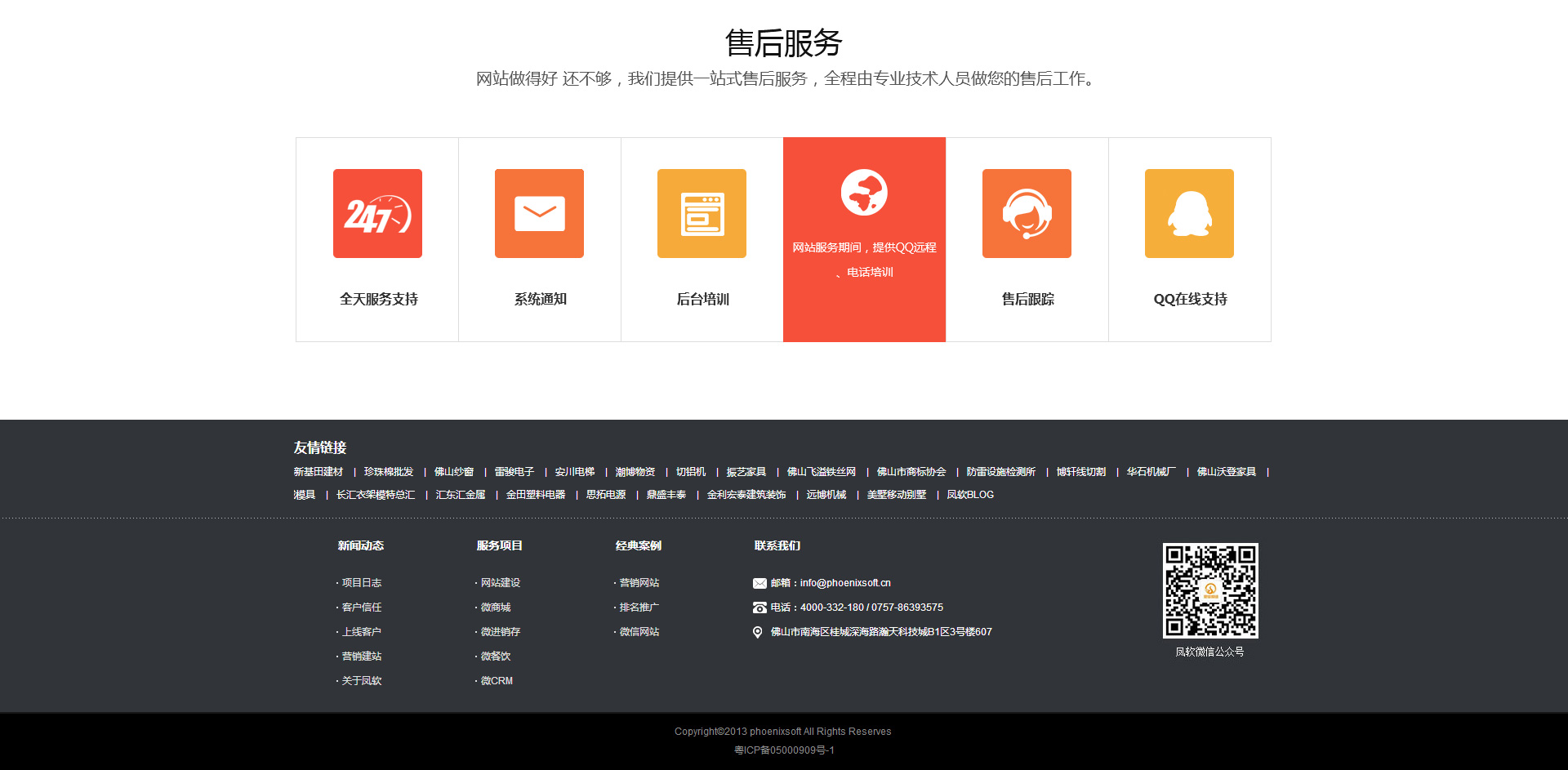
Task: Open 营销网站 under classic cases
Action: (x=639, y=583)
